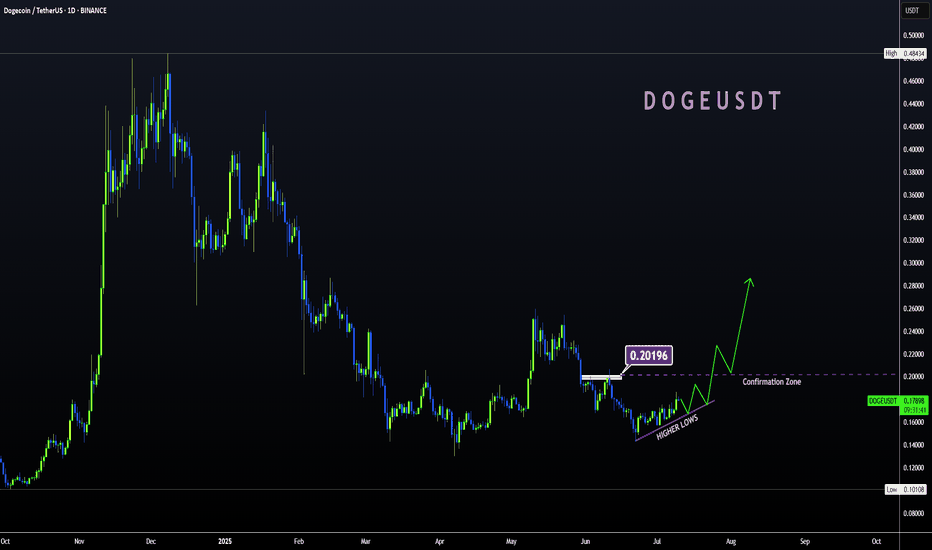
Task: Click the 0.46000 price axis tick
Action: pyautogui.click(x=914, y=81)
